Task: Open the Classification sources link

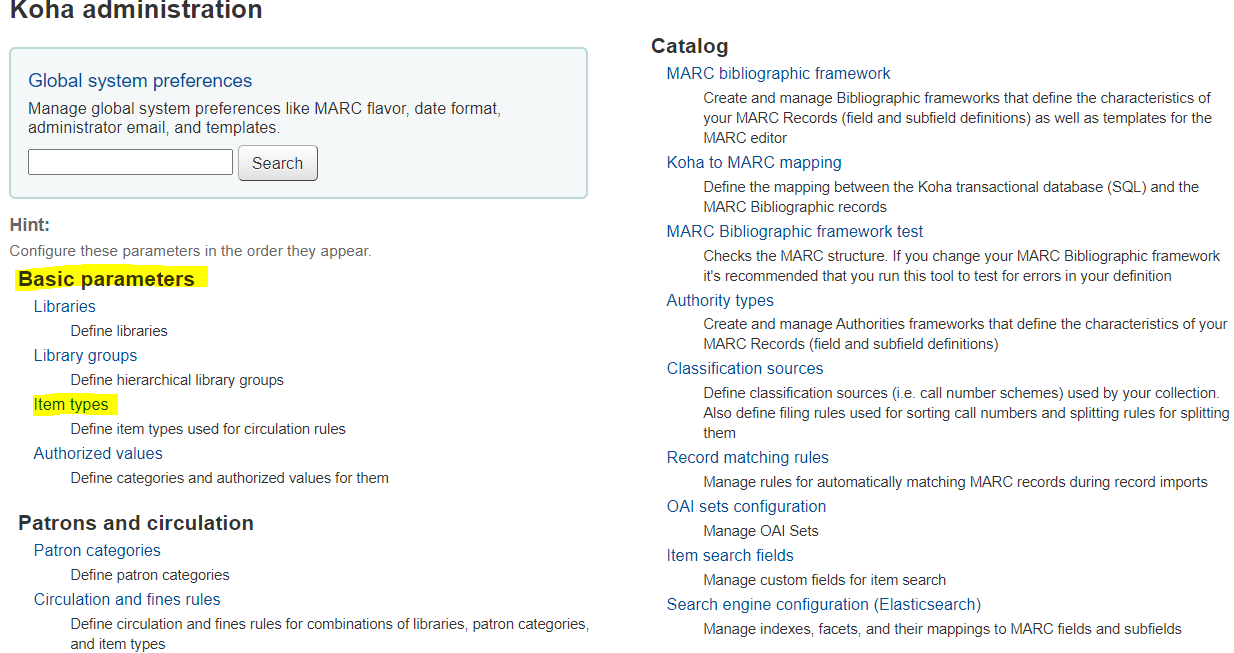Action: [x=745, y=368]
